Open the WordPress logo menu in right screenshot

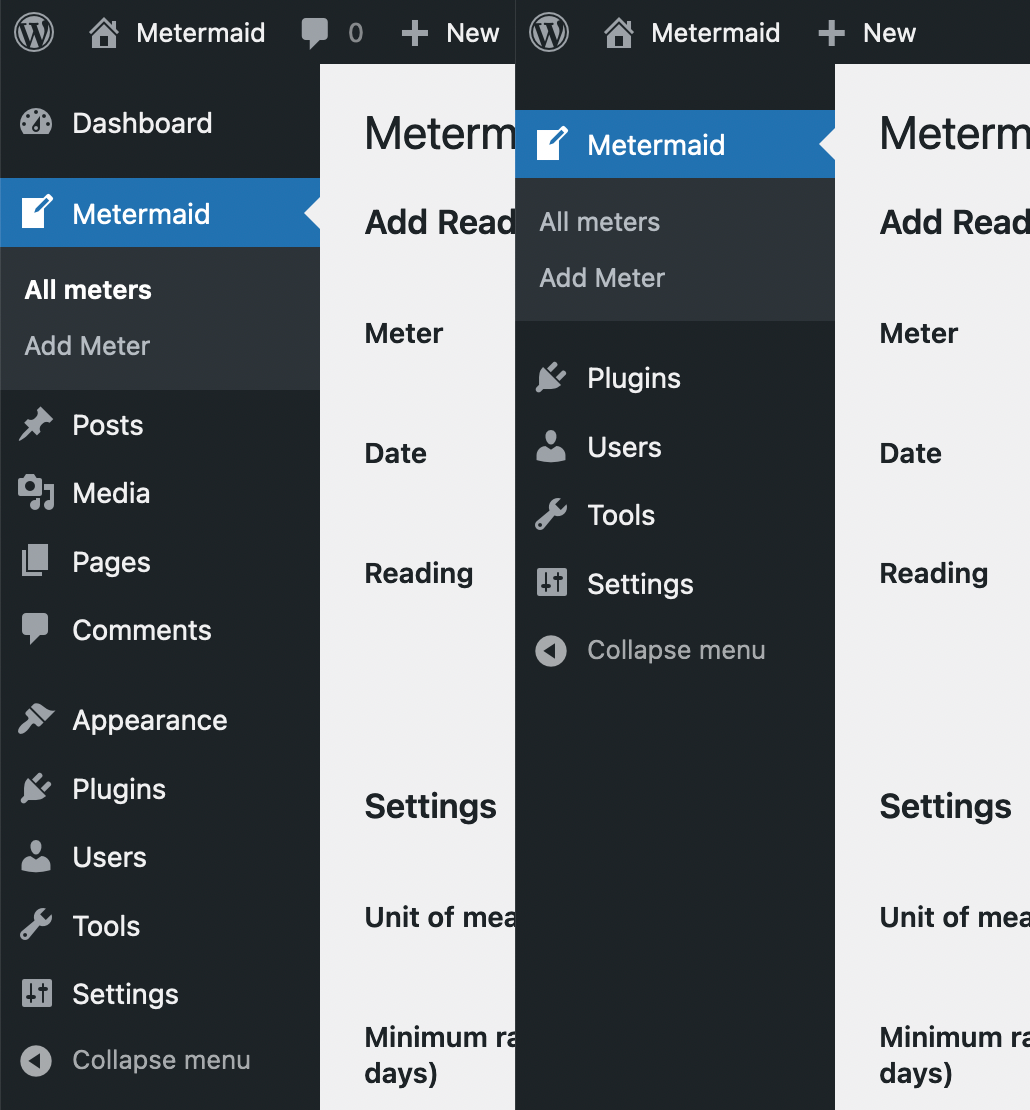click(549, 33)
